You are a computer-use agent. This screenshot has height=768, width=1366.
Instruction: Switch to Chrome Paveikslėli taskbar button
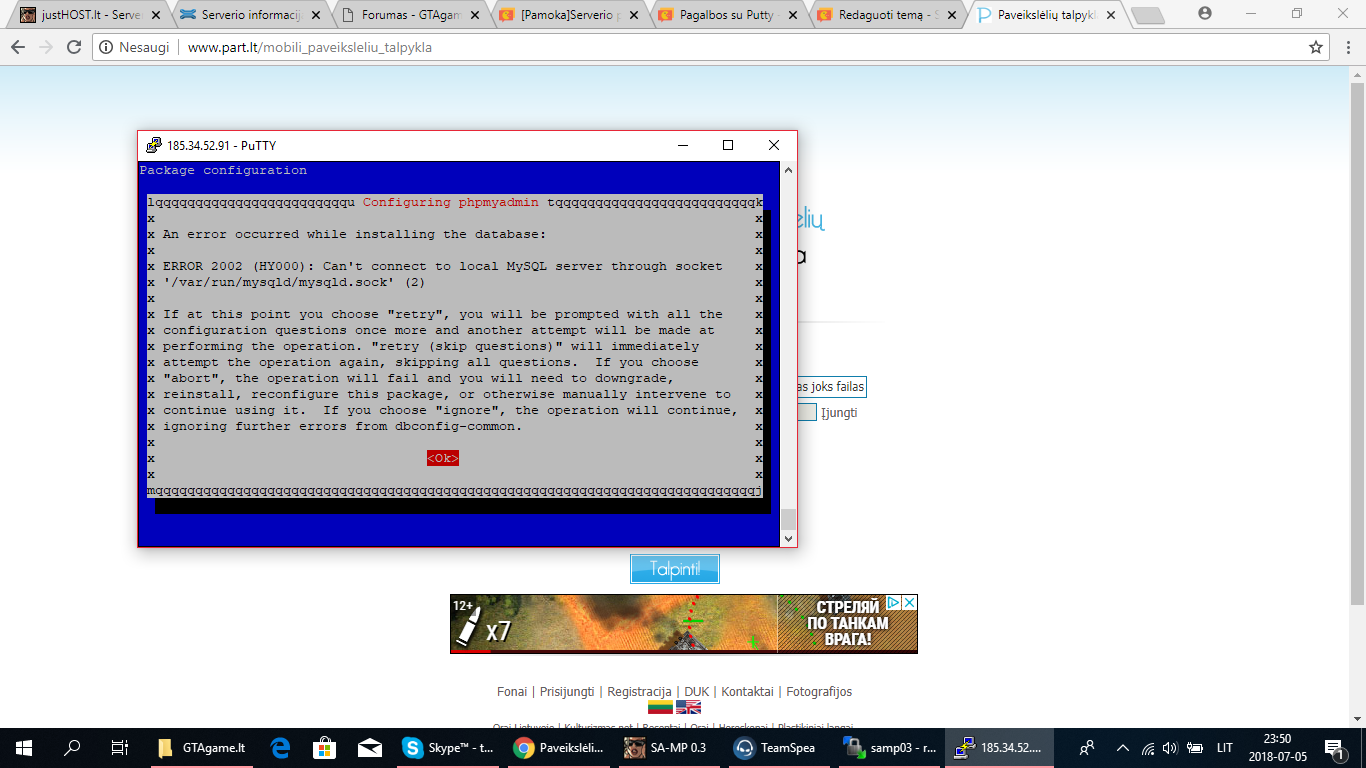click(557, 748)
